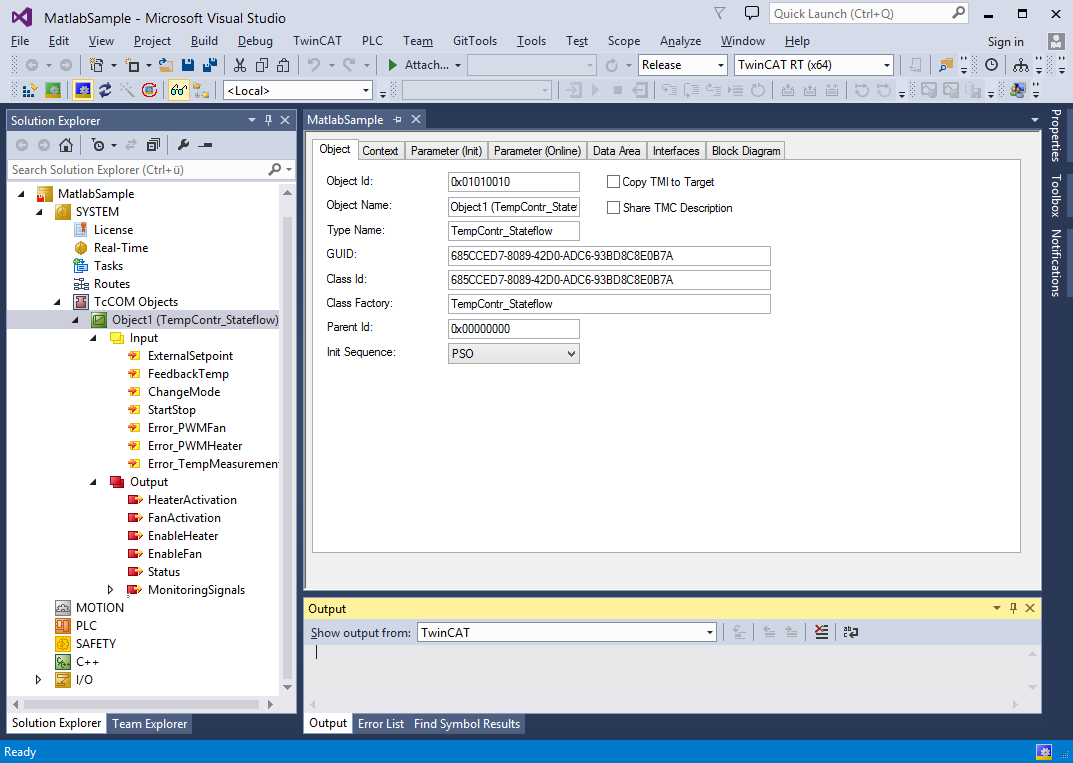The height and width of the screenshot is (763, 1073).
Task: Open the PLC menu
Action: point(372,41)
